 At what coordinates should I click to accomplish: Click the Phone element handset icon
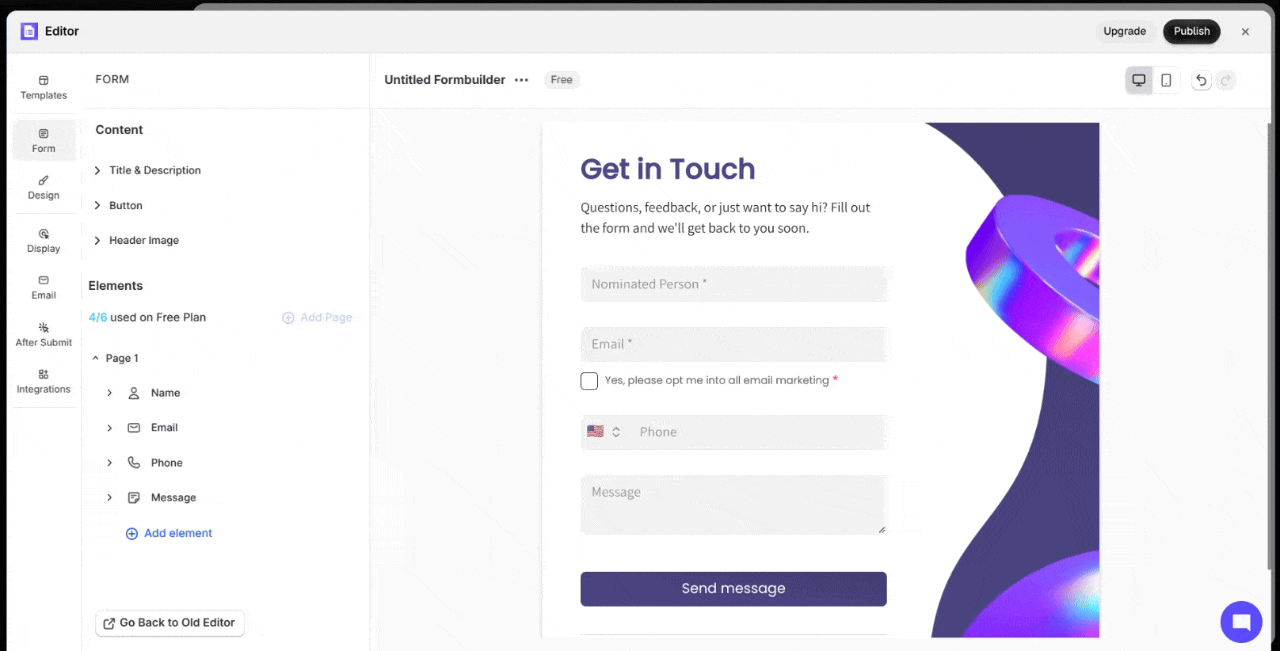tap(134, 463)
